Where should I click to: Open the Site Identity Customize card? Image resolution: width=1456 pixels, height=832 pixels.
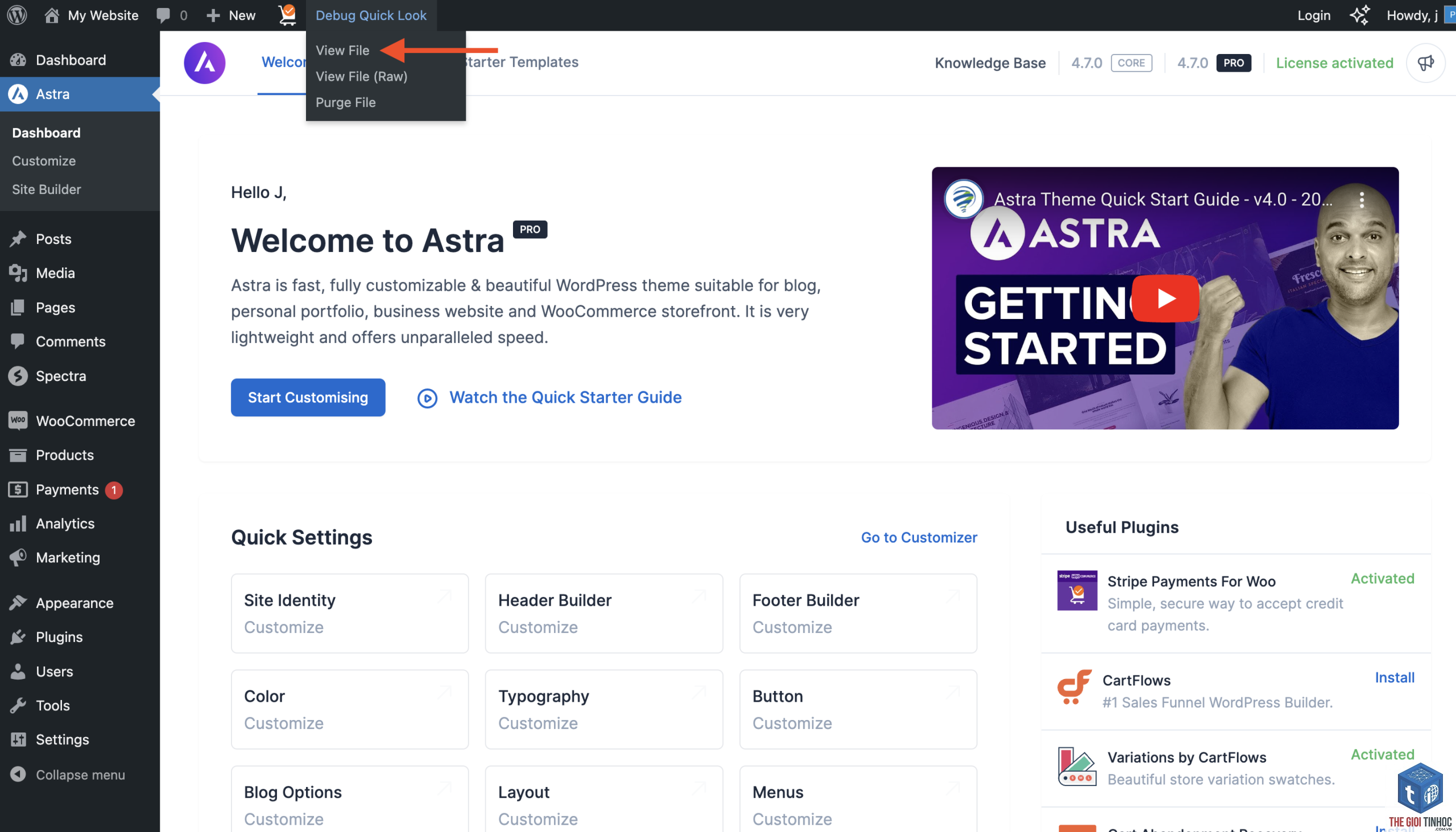click(350, 613)
